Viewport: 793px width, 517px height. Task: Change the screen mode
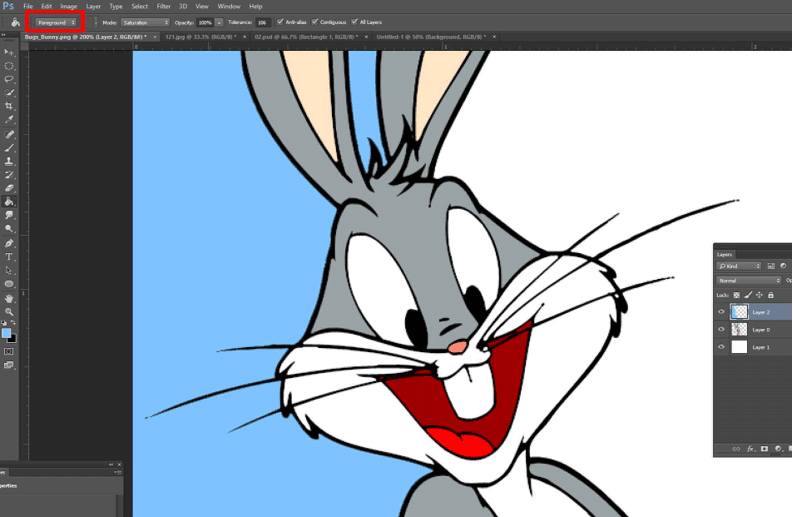pyautogui.click(x=9, y=365)
